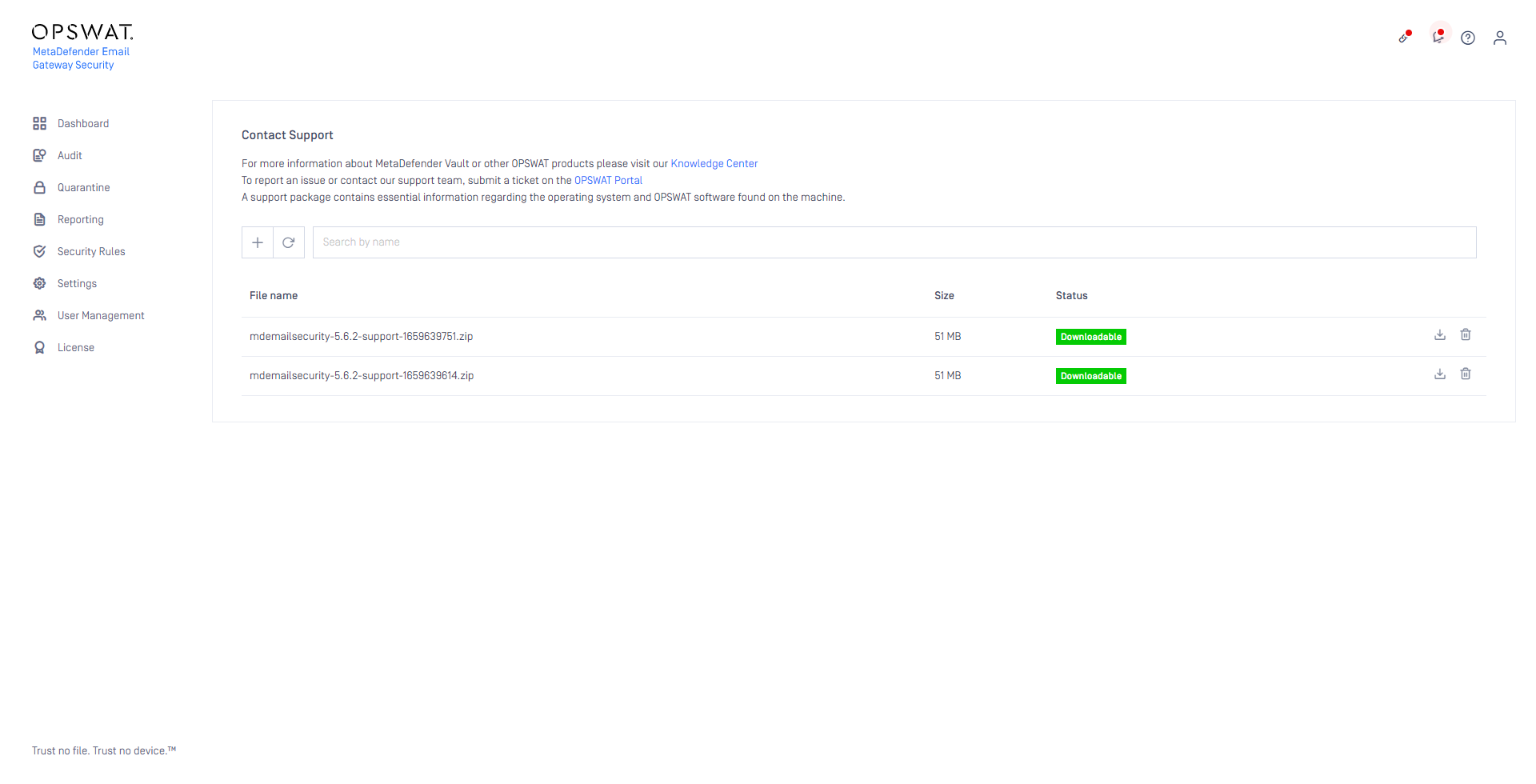Viewport: 1536px width, 784px height.
Task: Download the support-1659639614.zip package
Action: click(x=1440, y=374)
